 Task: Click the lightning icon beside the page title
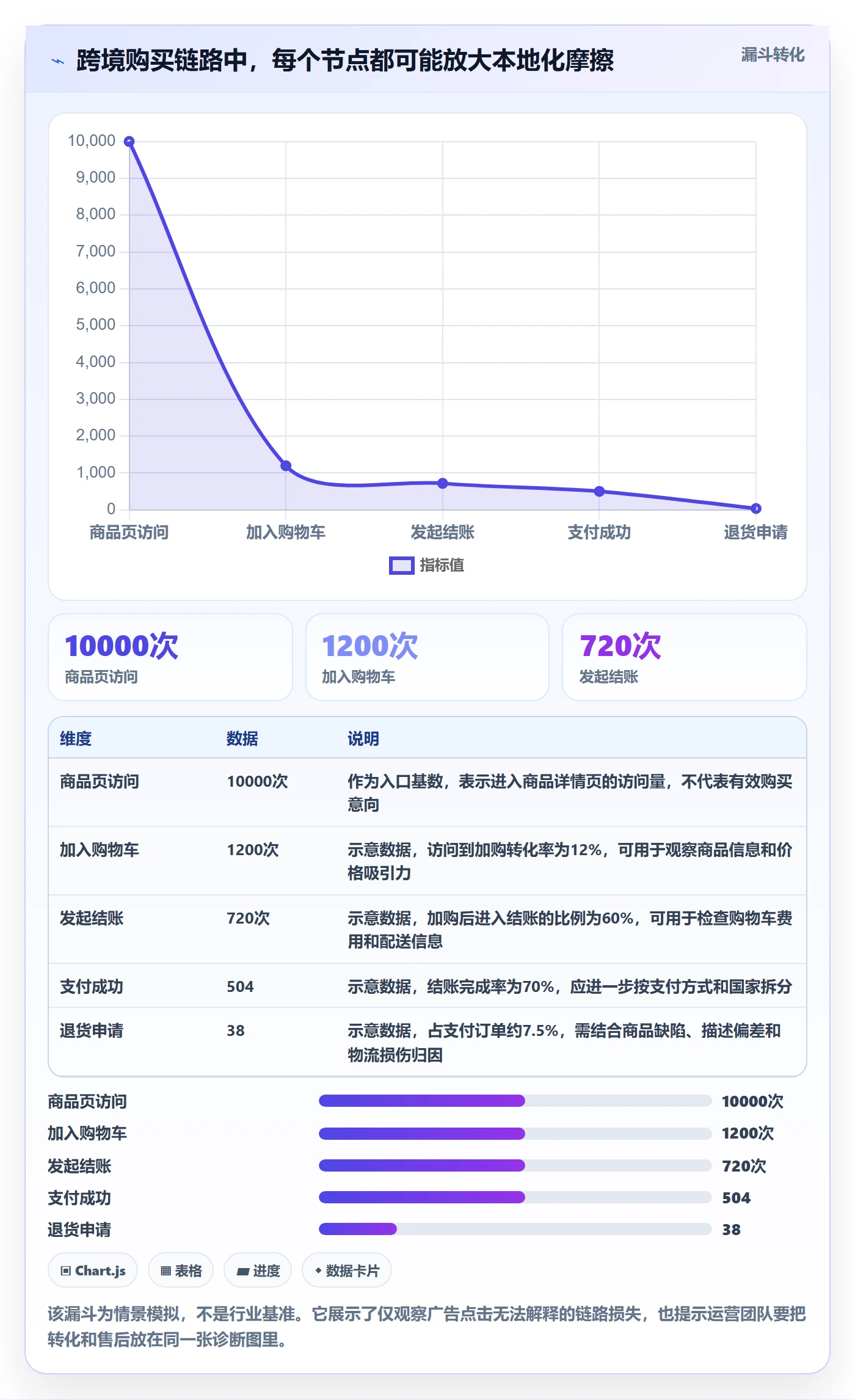click(x=58, y=61)
